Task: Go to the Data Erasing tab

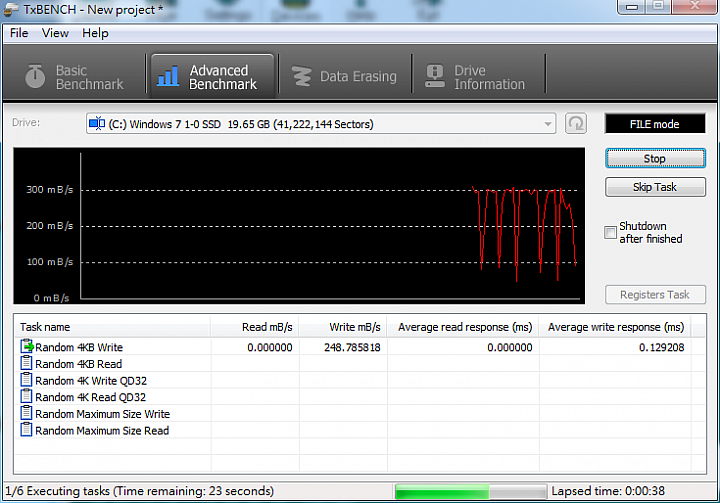Action: 345,76
